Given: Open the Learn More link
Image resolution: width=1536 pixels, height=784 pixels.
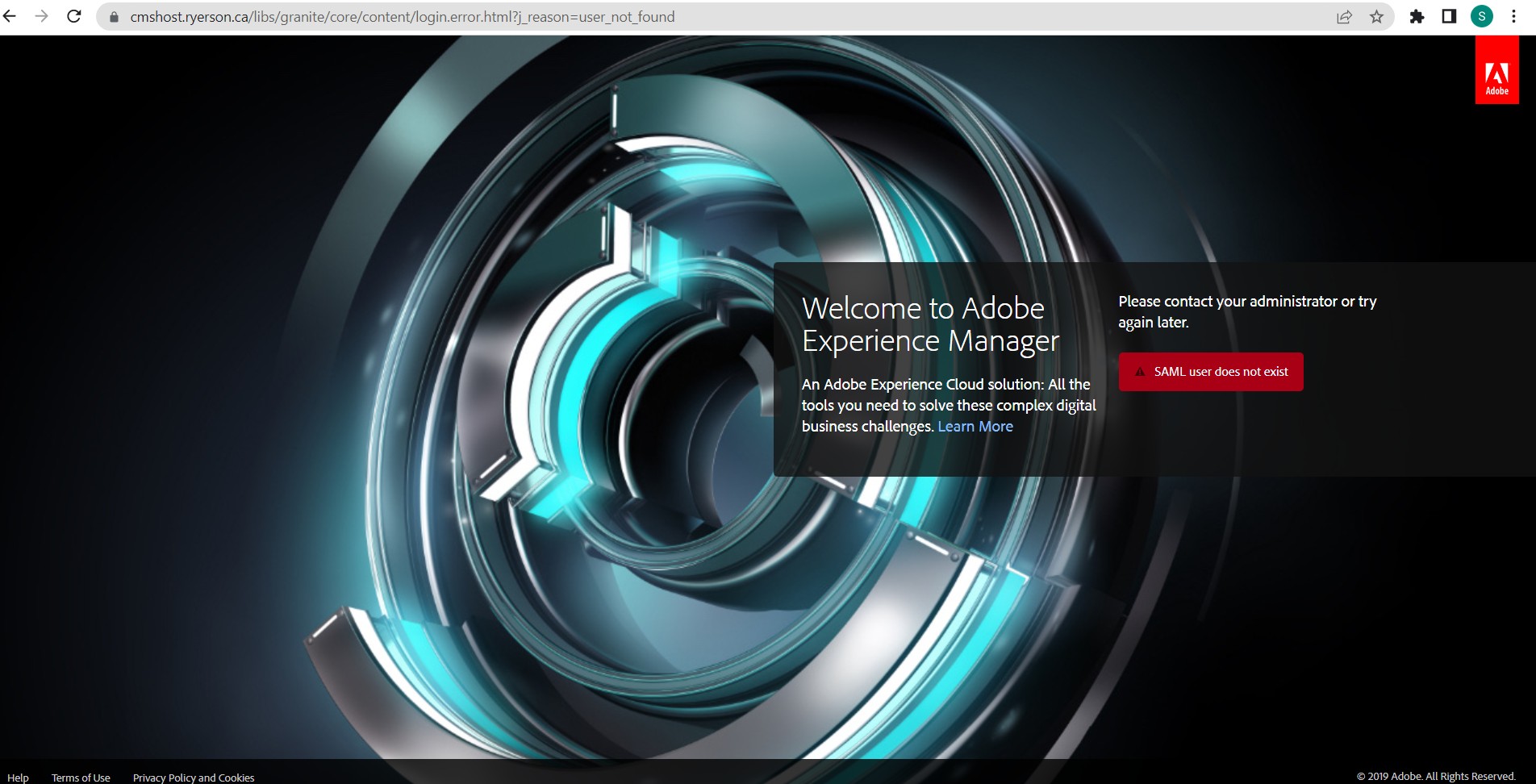Looking at the screenshot, I should pyautogui.click(x=975, y=427).
